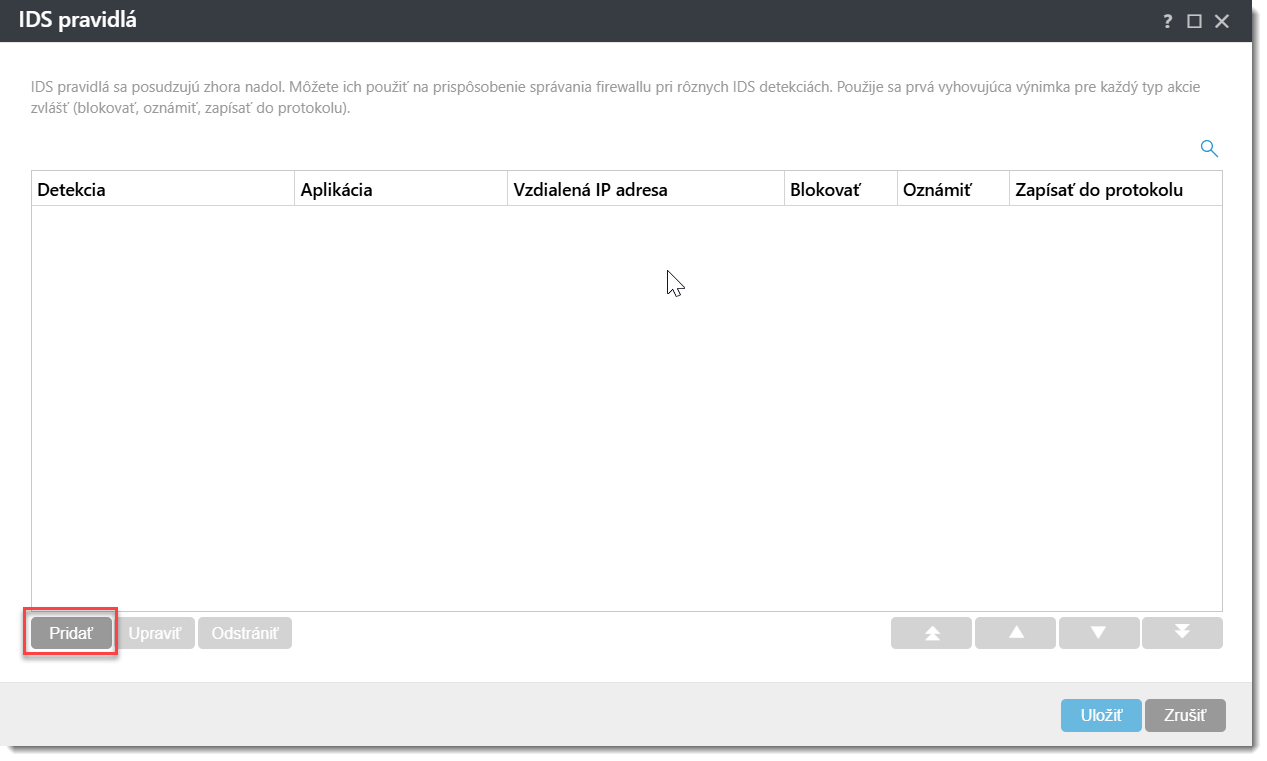Screen dimensions: 1267x761
Task: Click the Oznámiť column header
Action: (953, 189)
